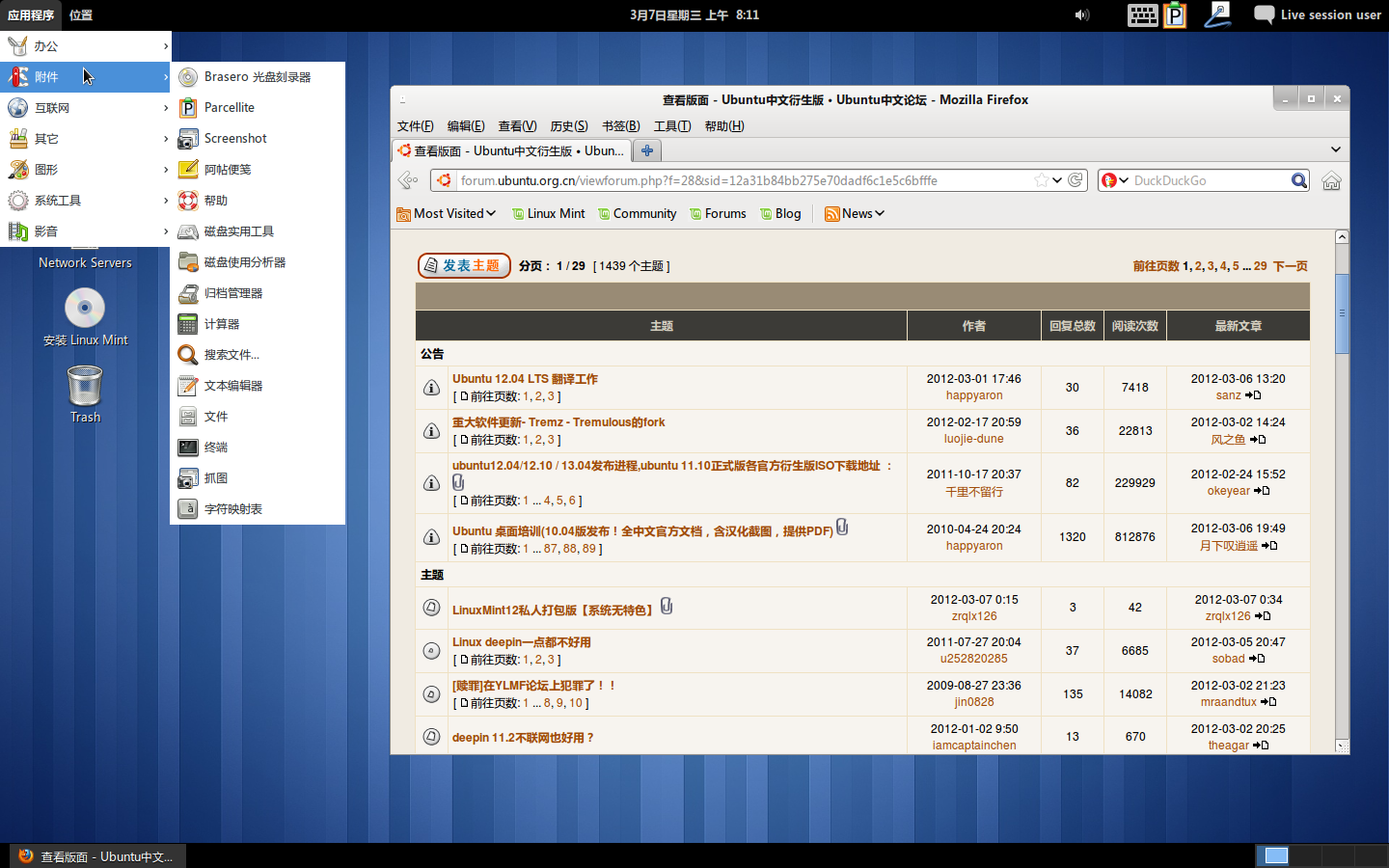This screenshot has height=868, width=1389.
Task: Click the 发表主题 new topic button
Action: (464, 265)
